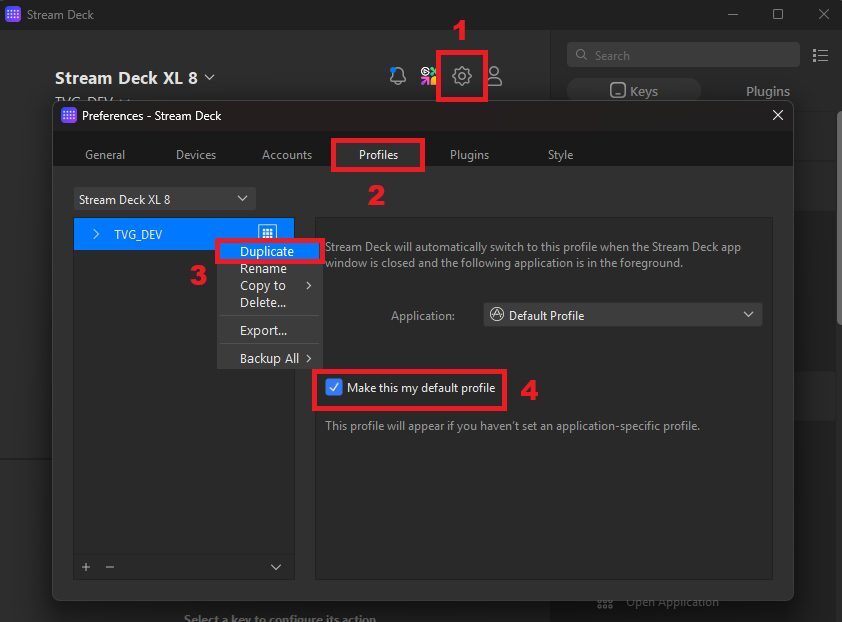Switch to the Profiles tab
The height and width of the screenshot is (622, 842).
point(379,155)
